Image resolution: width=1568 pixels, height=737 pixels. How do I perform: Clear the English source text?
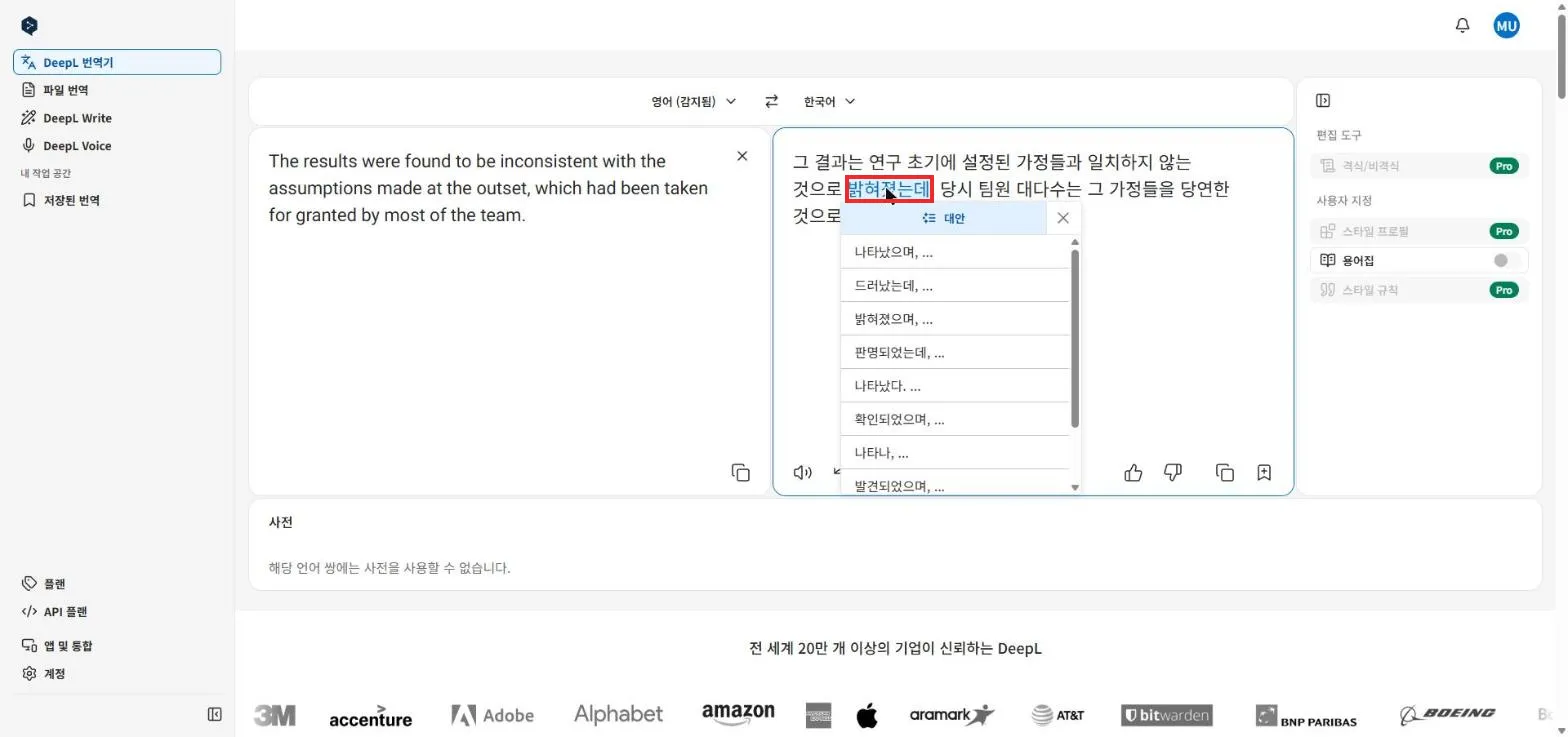click(x=742, y=156)
